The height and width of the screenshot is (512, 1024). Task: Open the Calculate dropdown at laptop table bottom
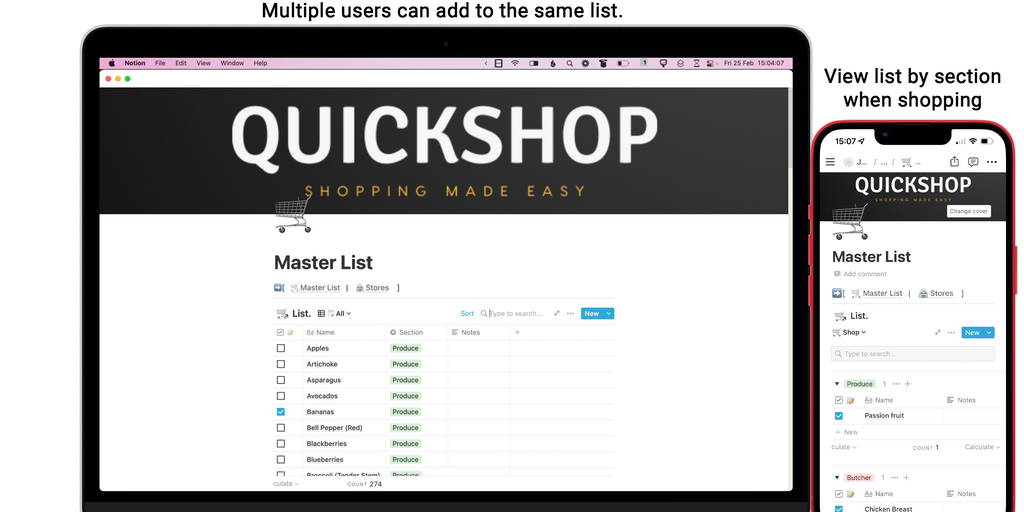286,484
